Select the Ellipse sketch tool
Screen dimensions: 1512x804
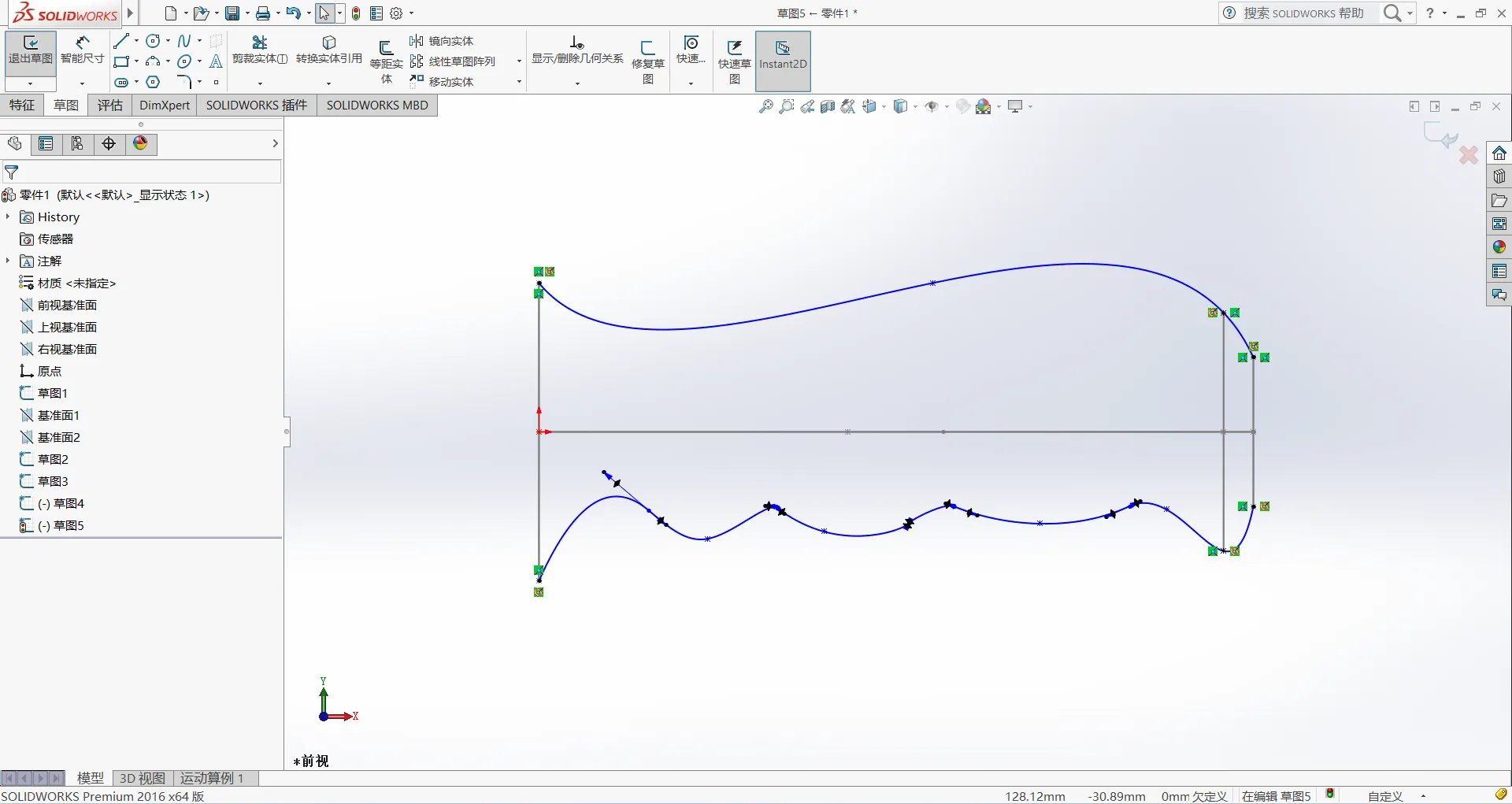[184, 61]
